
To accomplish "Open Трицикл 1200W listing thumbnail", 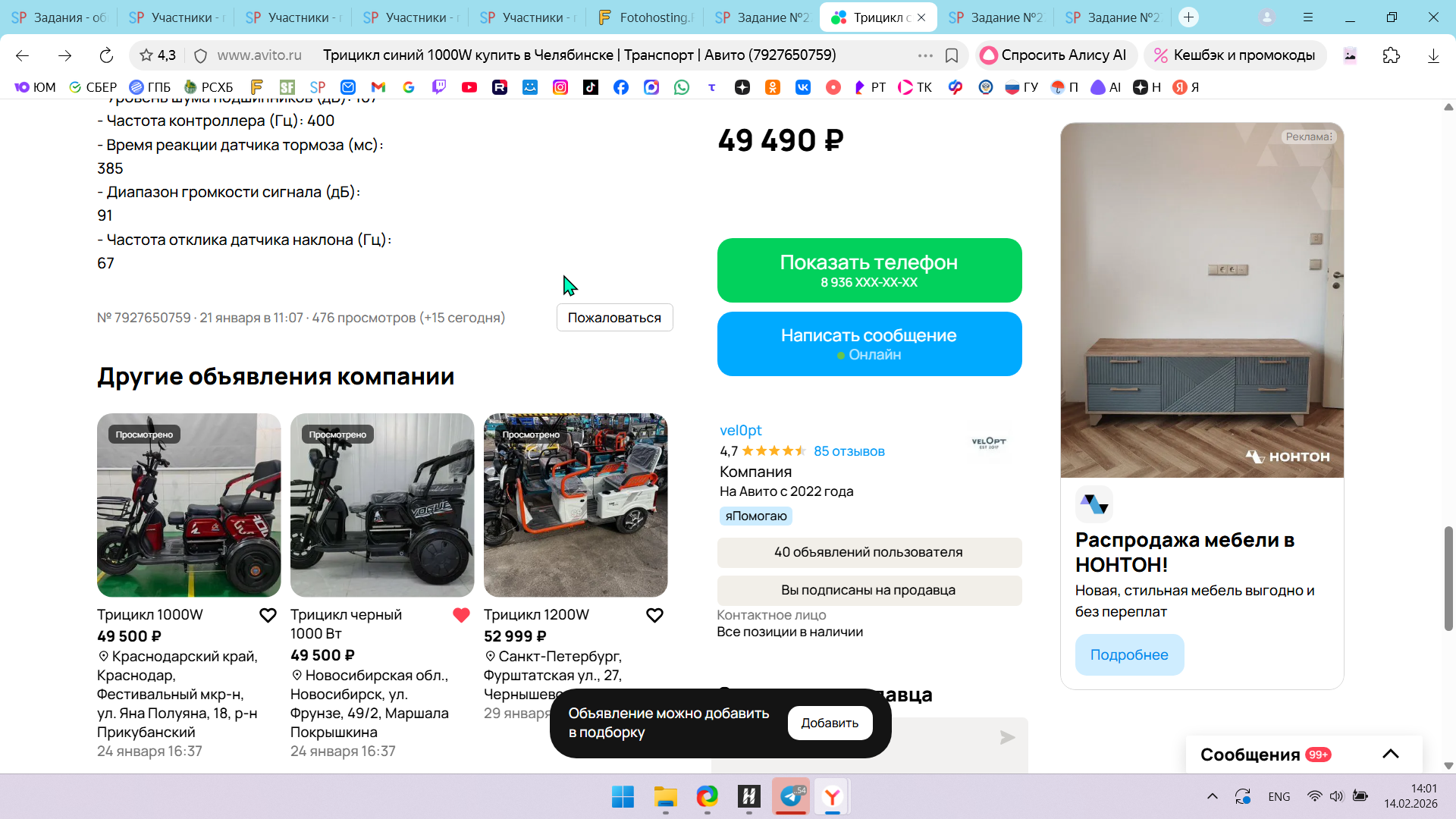I will [576, 505].
